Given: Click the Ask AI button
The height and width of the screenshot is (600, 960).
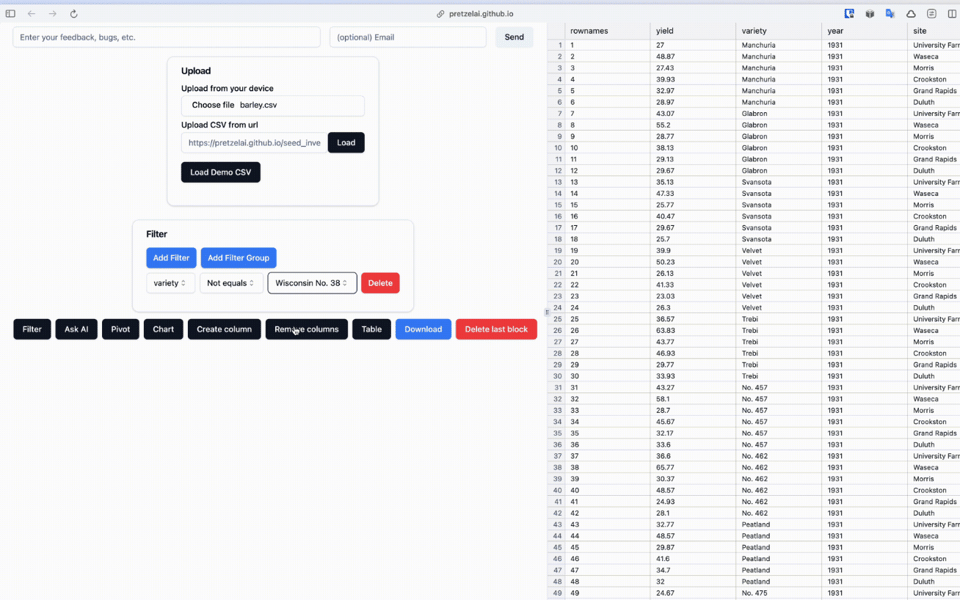Looking at the screenshot, I should pyautogui.click(x=76, y=329).
